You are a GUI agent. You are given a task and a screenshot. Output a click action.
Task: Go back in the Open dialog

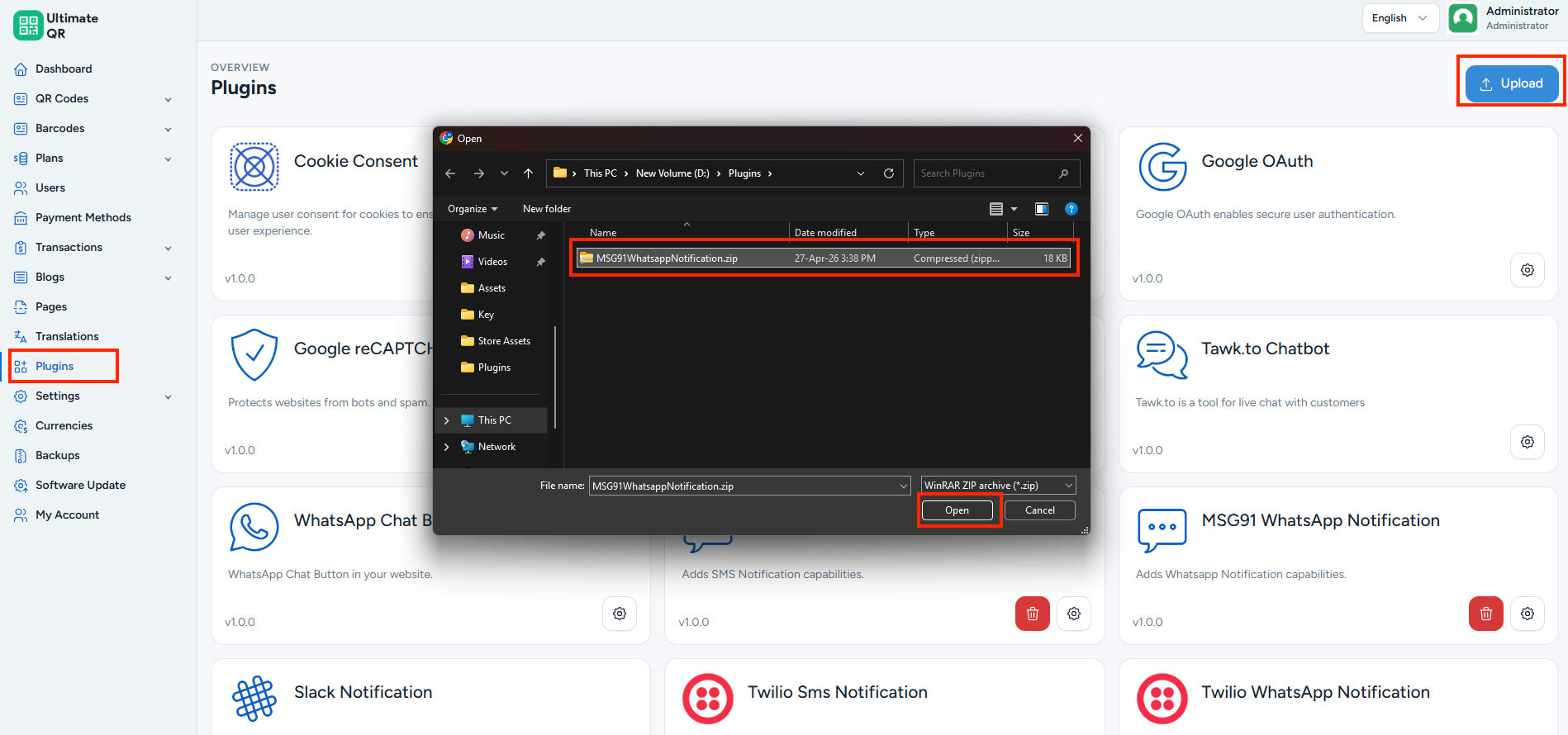tap(450, 173)
